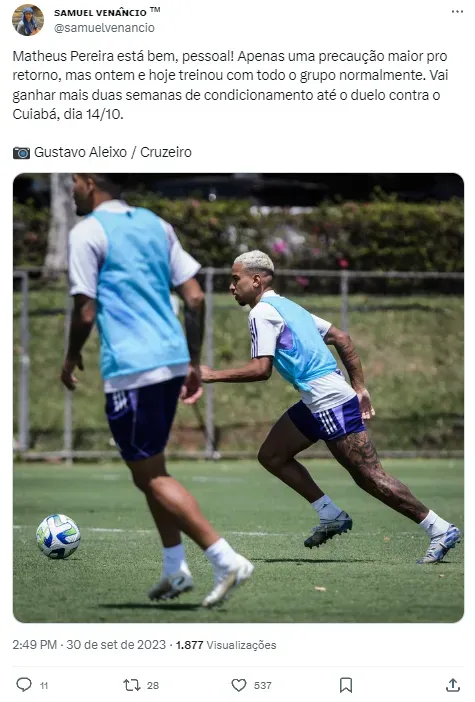
Task: Click the tweet text about Matheus Pereira
Action: (x=230, y=85)
